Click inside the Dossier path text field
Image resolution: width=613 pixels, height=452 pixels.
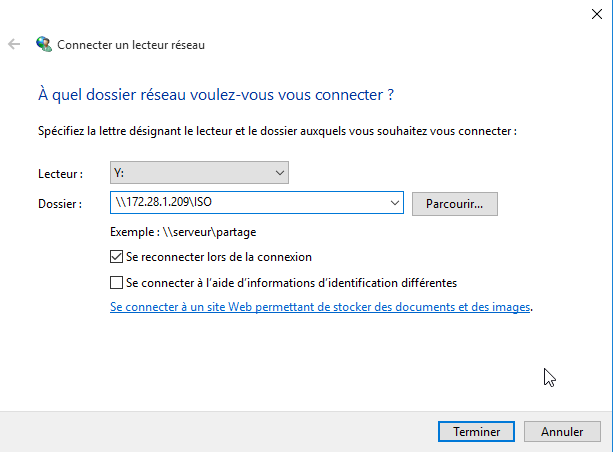[250, 203]
